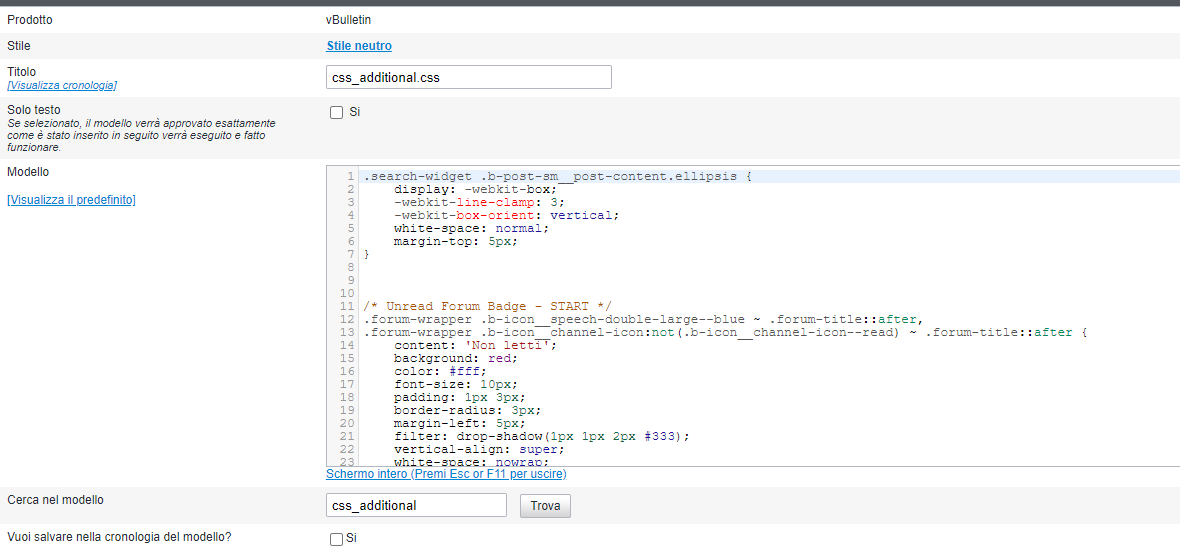1180x547 pixels.
Task: Click the Titolo field containing css_additional.css
Action: pos(468,77)
